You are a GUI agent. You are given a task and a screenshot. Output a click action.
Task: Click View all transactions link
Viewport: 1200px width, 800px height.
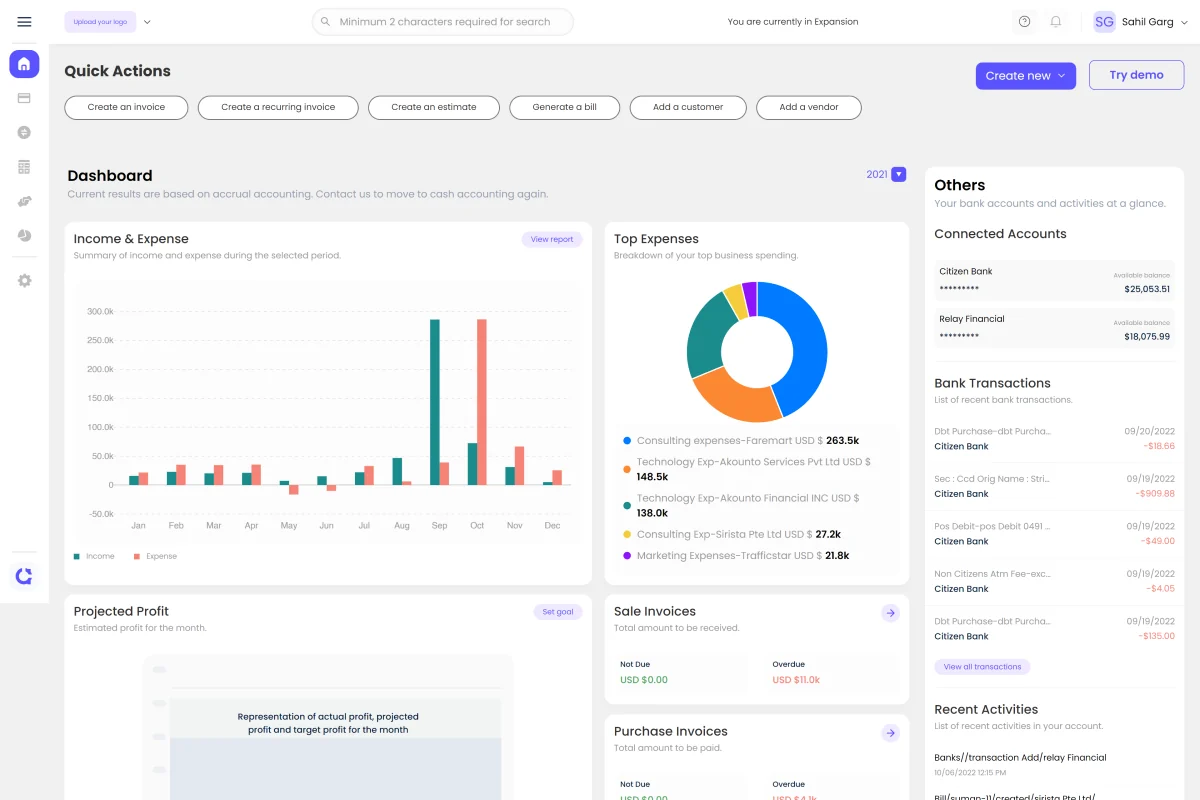[982, 666]
